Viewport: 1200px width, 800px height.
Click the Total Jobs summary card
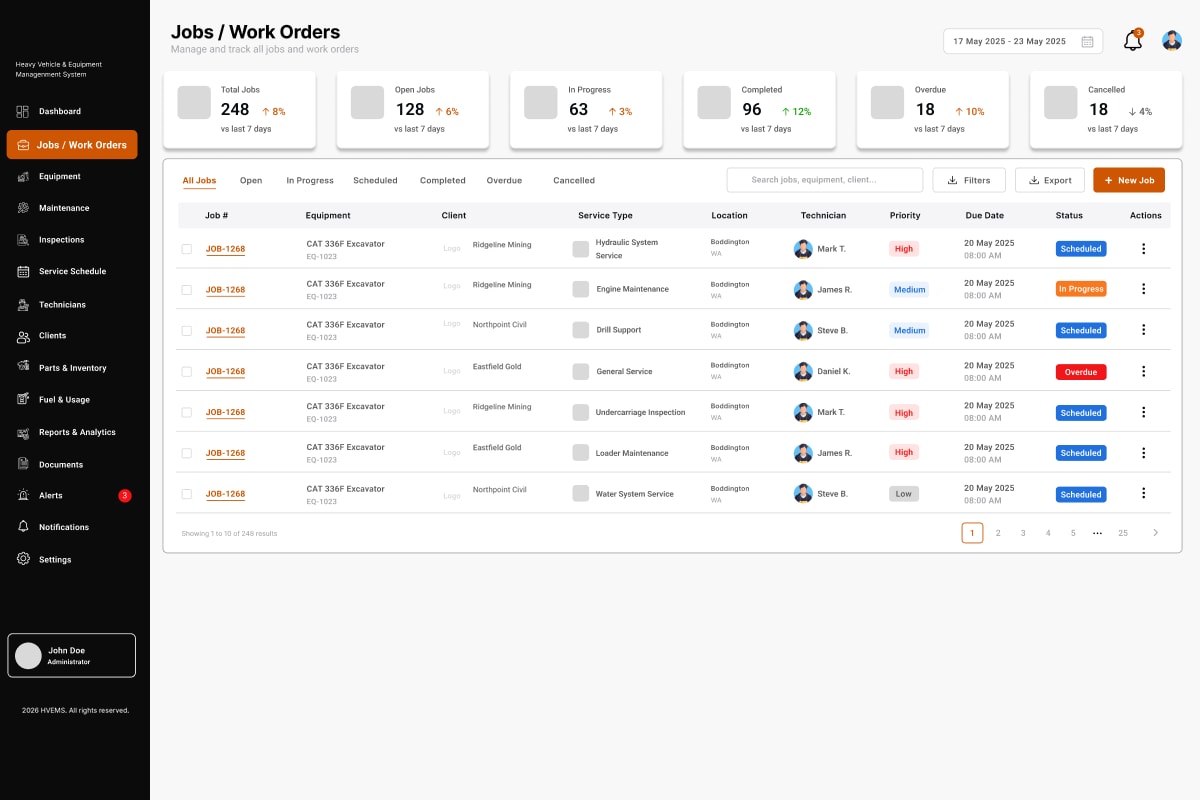[239, 110]
